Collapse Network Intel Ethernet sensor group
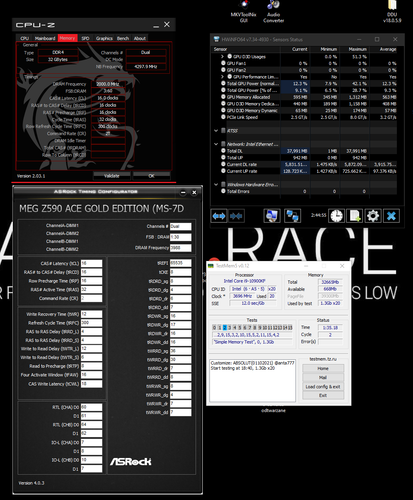This screenshot has width=413, height=500. coord(216,144)
